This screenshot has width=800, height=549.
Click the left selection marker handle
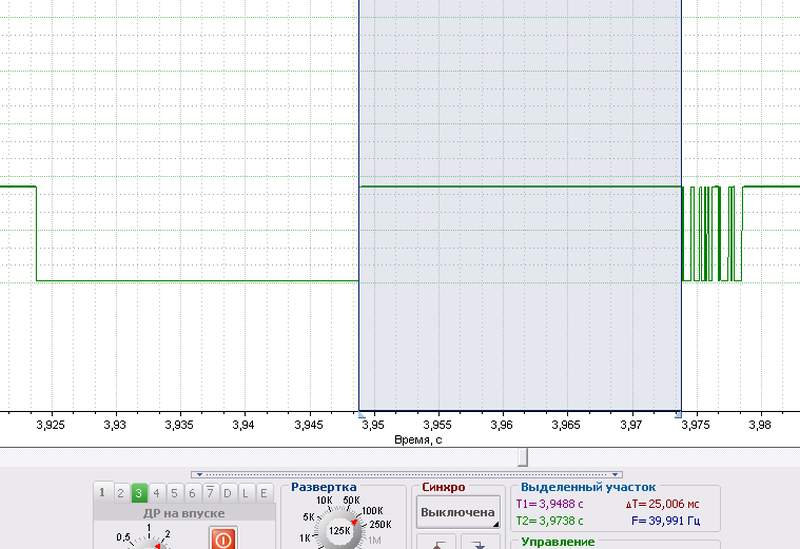359,413
